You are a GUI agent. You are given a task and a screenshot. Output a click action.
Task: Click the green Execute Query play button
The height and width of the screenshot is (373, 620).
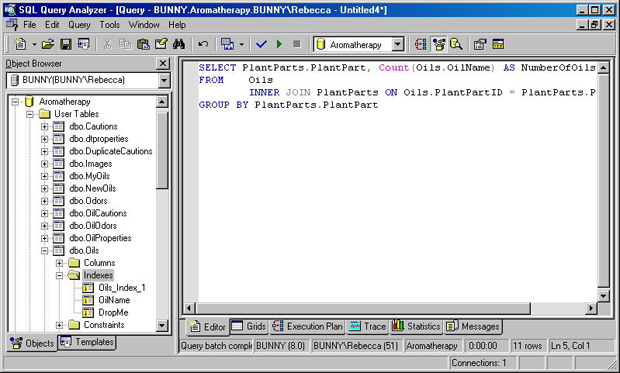279,44
